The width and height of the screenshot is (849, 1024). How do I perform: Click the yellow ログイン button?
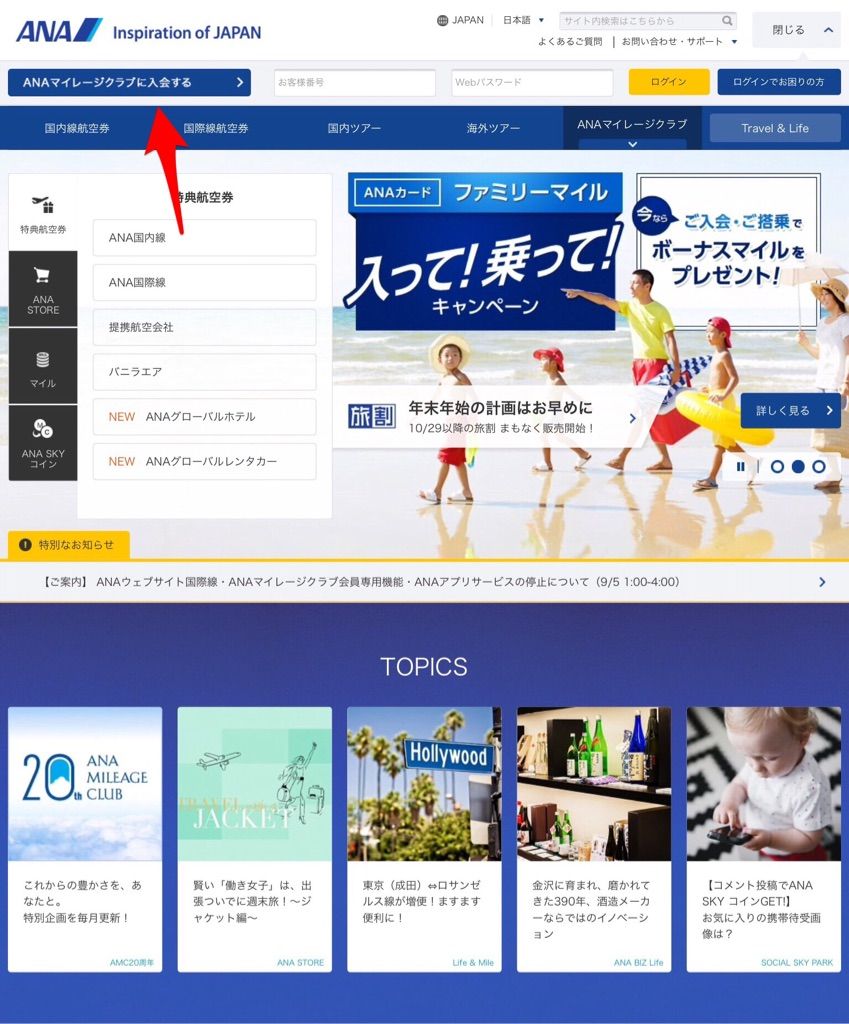(669, 82)
